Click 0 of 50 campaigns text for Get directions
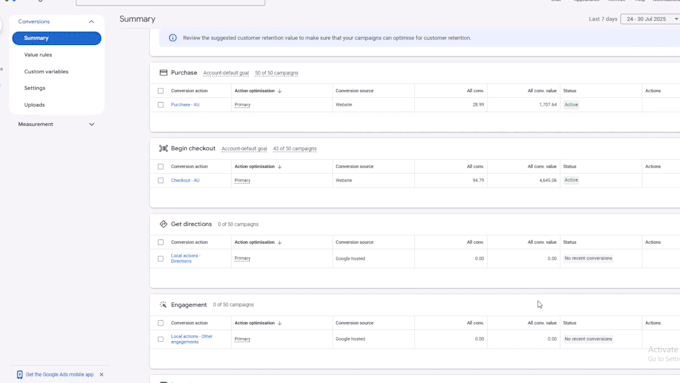The width and height of the screenshot is (680, 383). click(238, 225)
